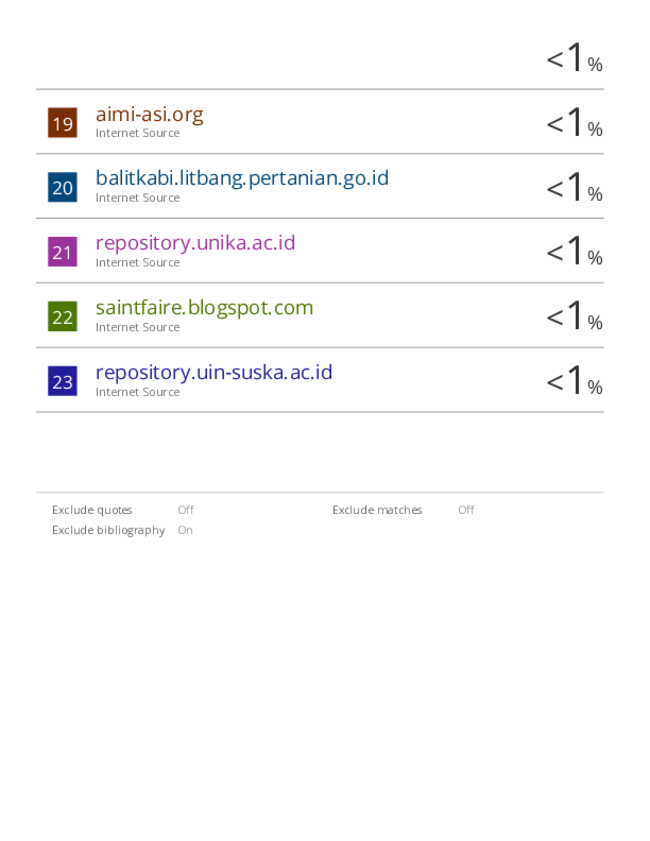Viewport: 650px width, 841px height.
Task: Select the Exclude matches label
Action: point(377,510)
